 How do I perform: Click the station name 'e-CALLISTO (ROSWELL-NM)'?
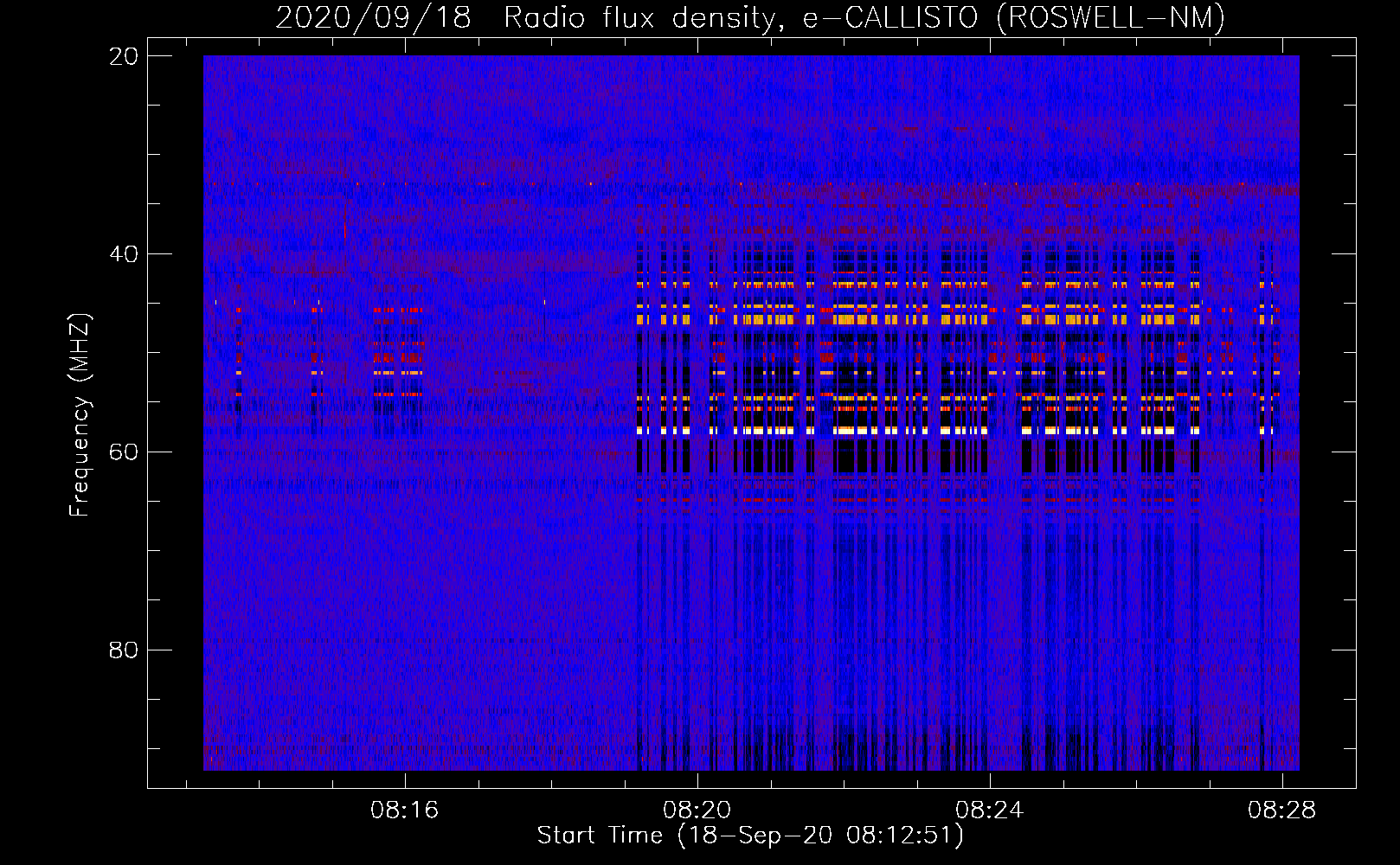(x=1015, y=18)
